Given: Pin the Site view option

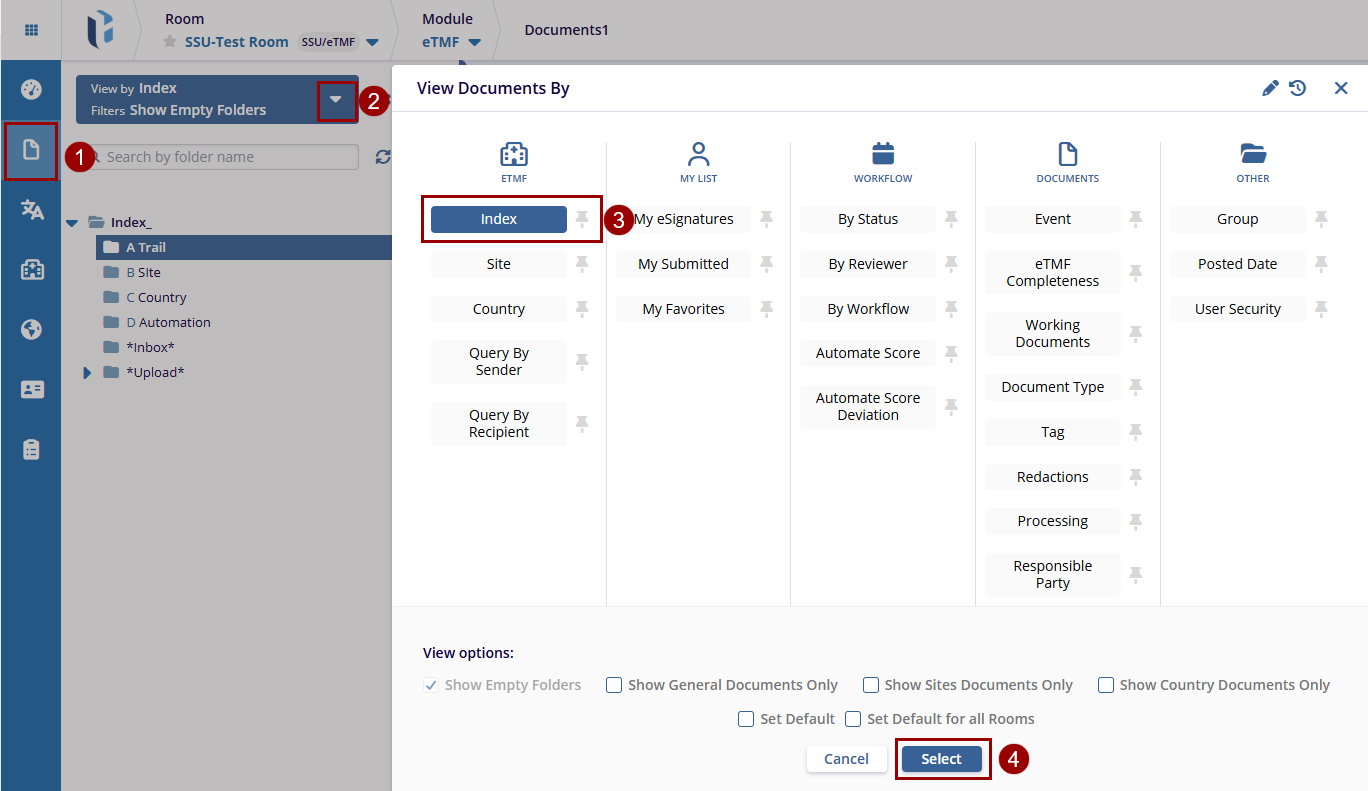Looking at the screenshot, I should coord(581,264).
